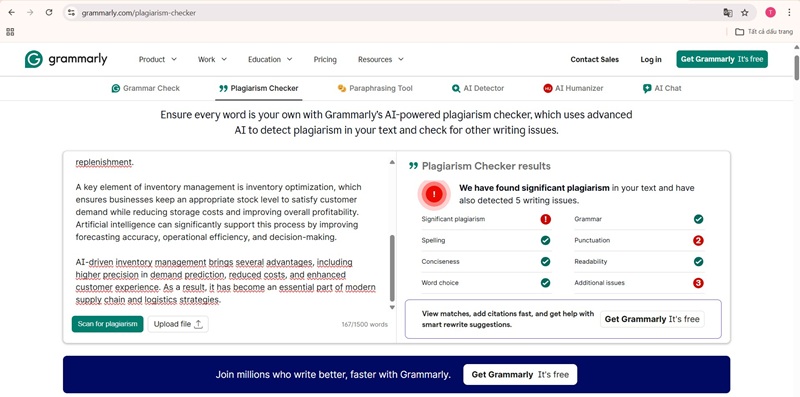Click the Paraphrasing Tool tab icon
Viewport: 800px width, 397px height.
(342, 88)
